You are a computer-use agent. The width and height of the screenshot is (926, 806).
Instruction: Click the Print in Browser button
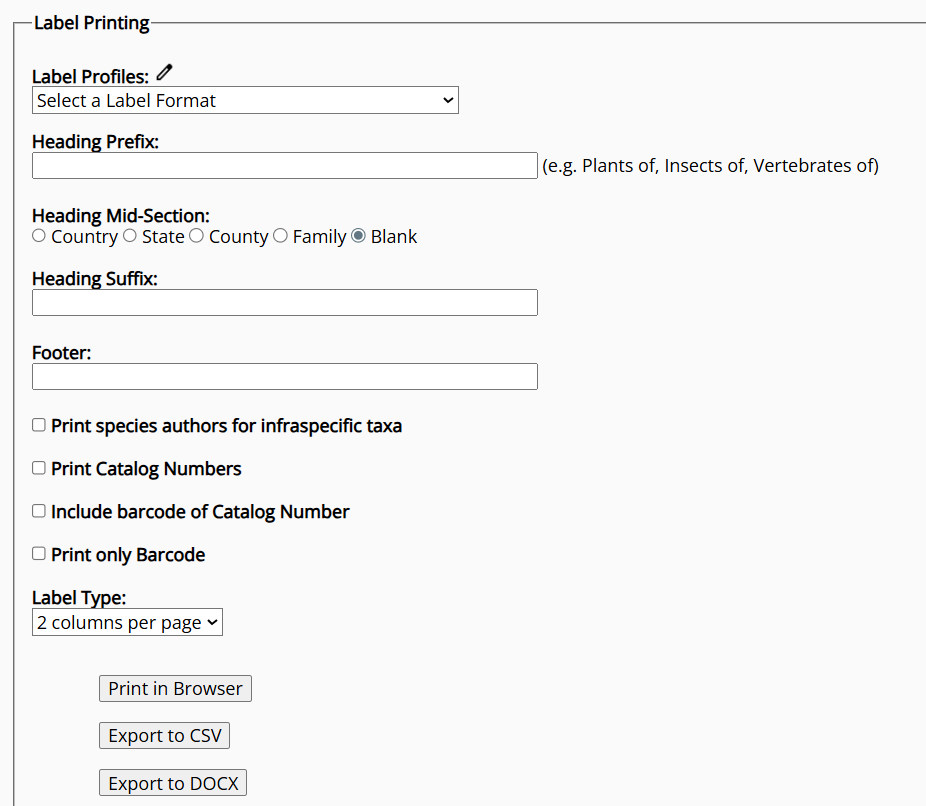pos(174,688)
